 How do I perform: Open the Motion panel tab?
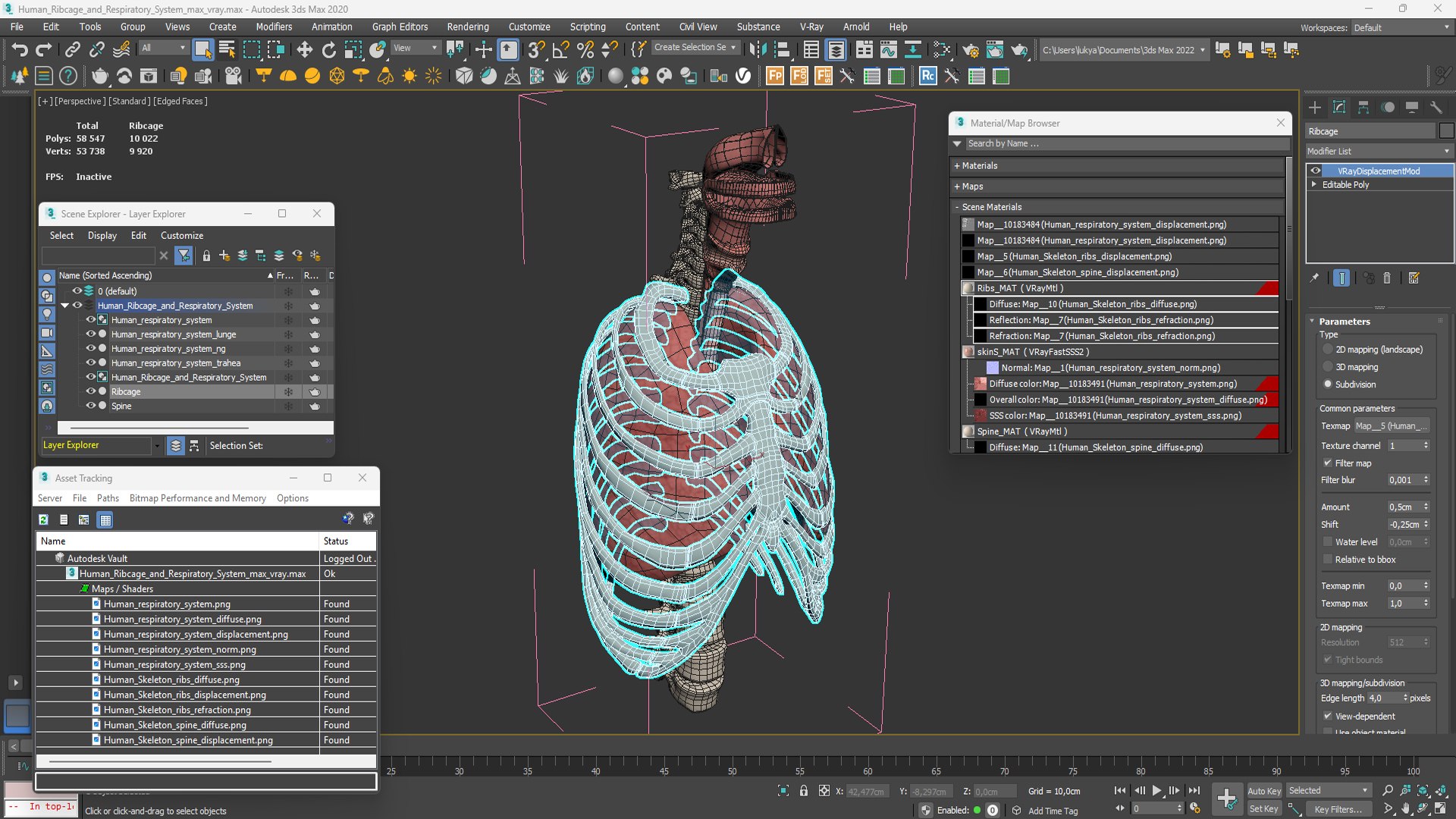click(1388, 107)
